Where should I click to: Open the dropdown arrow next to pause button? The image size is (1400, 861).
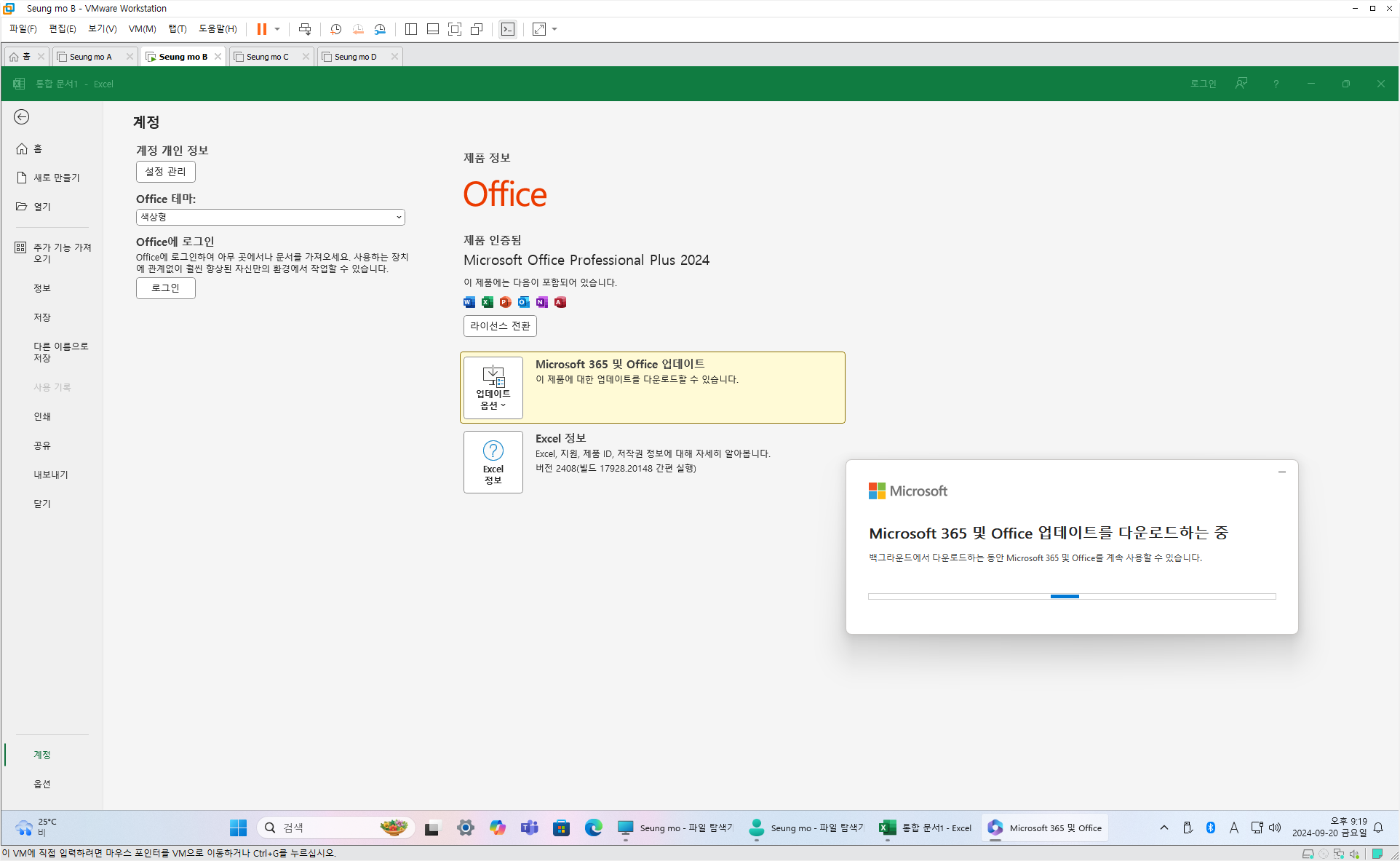pos(277,29)
